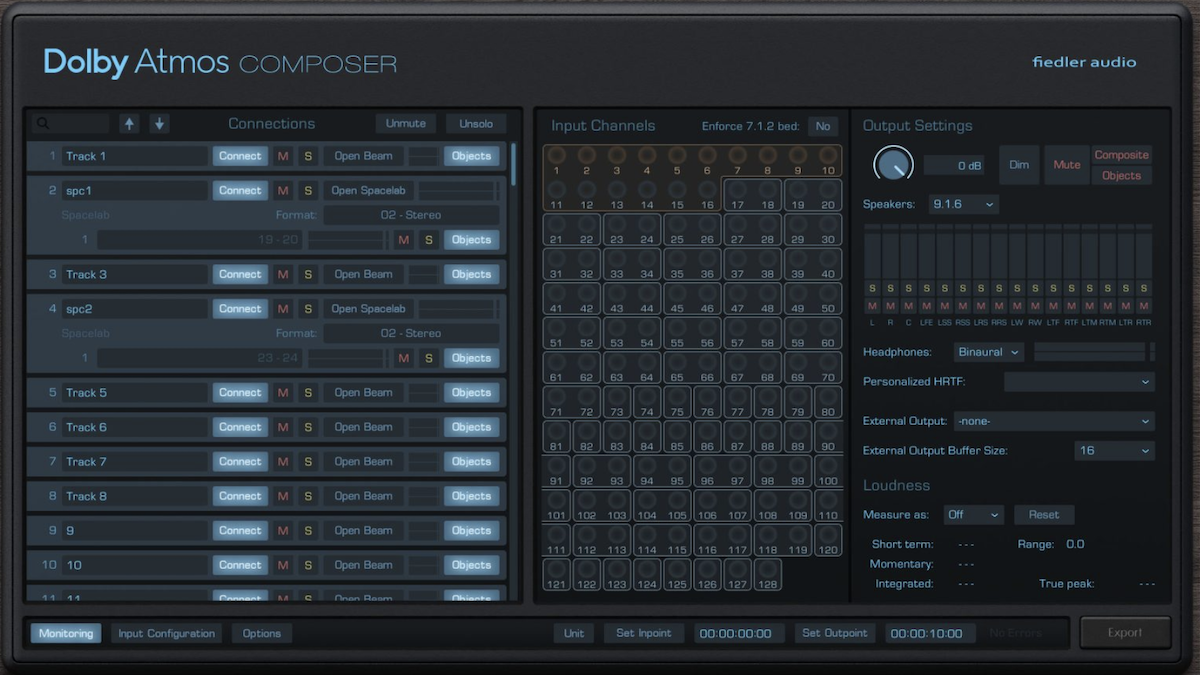Open the Speakers 9.1.6 dropdown
The height and width of the screenshot is (675, 1200).
[963, 204]
